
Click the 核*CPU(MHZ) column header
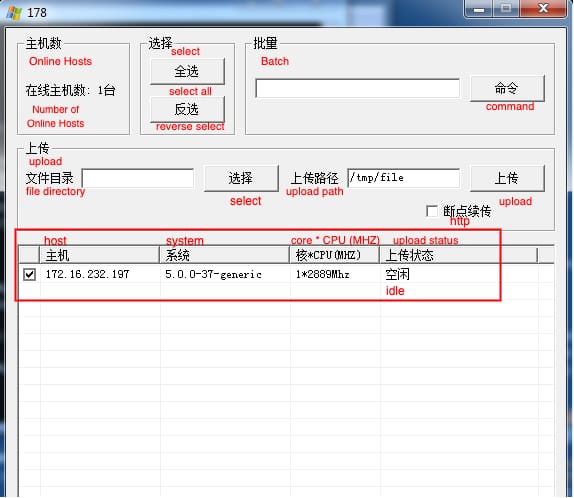point(335,255)
